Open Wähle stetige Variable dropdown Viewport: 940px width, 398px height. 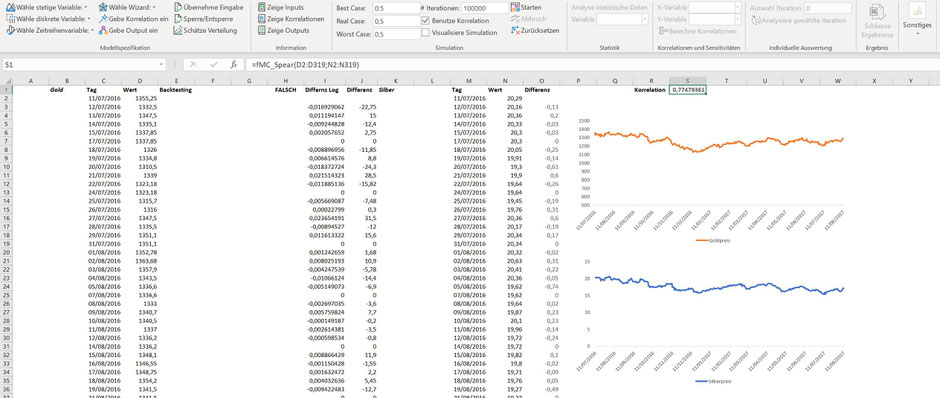[x=47, y=8]
